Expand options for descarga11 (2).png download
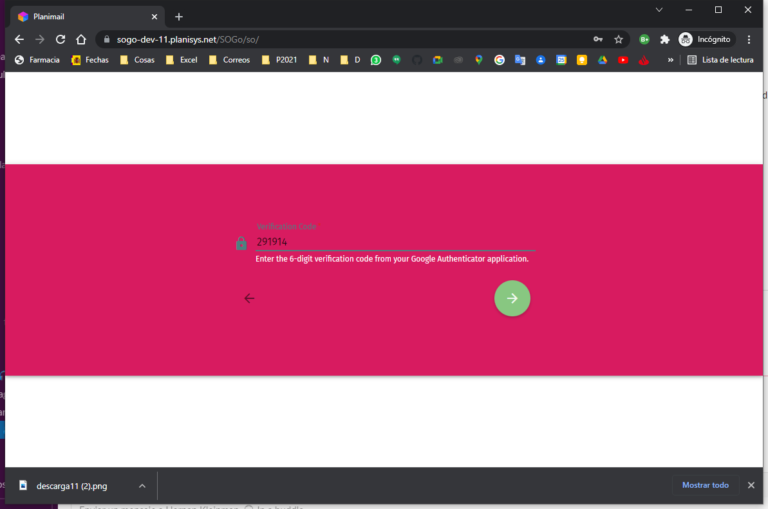Viewport: 768px width, 509px height. coord(142,486)
